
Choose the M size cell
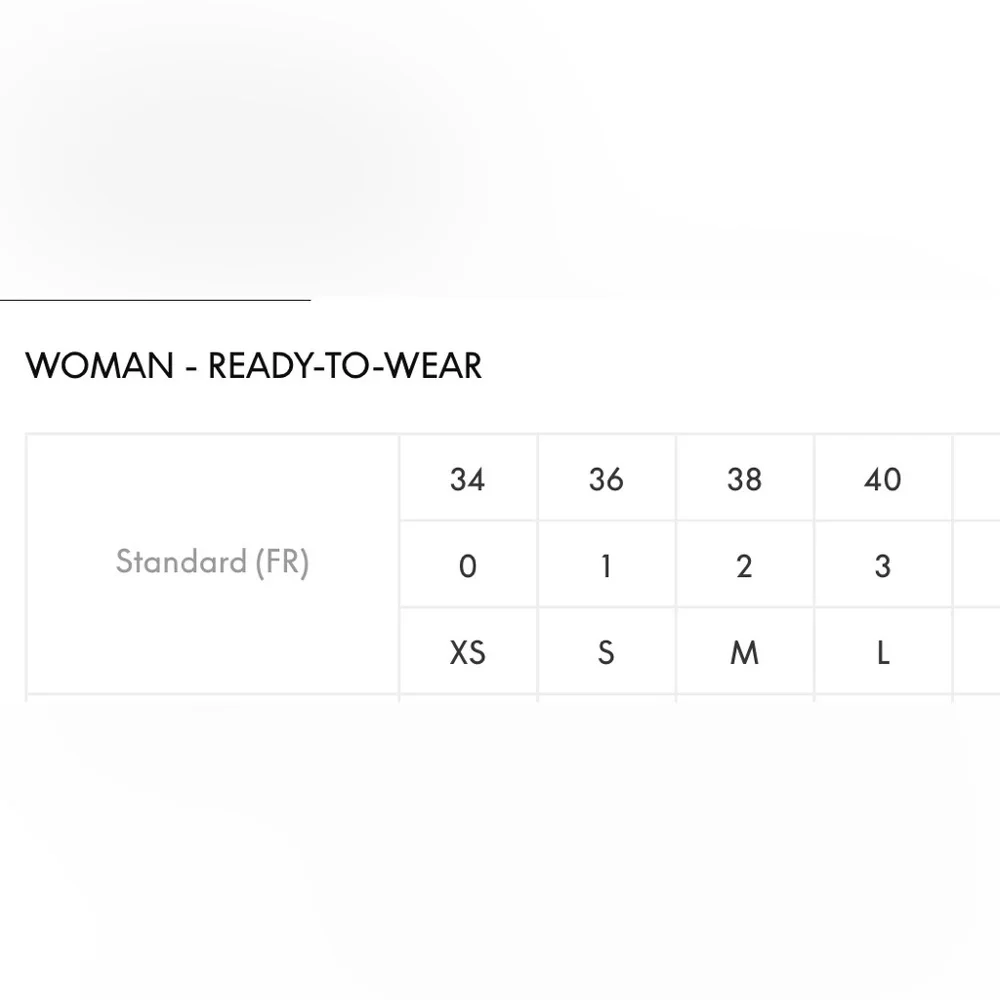(744, 653)
